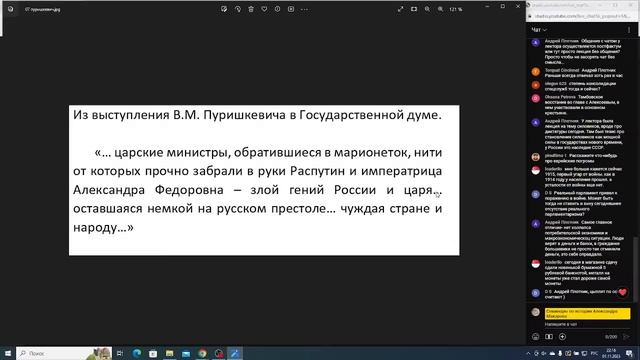Click the image filename in the title bar
The width and height of the screenshot is (640, 360).
click(x=42, y=9)
